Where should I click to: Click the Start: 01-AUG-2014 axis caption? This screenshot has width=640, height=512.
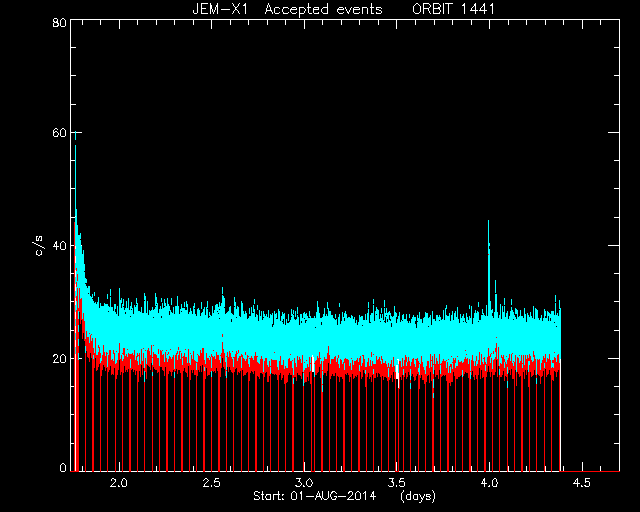click(314, 496)
